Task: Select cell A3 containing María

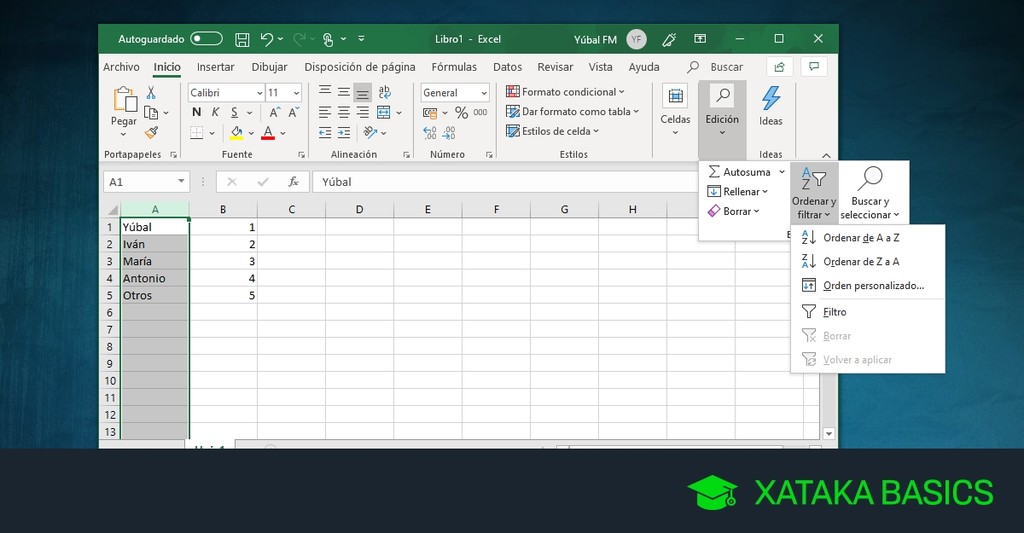Action: 154,261
